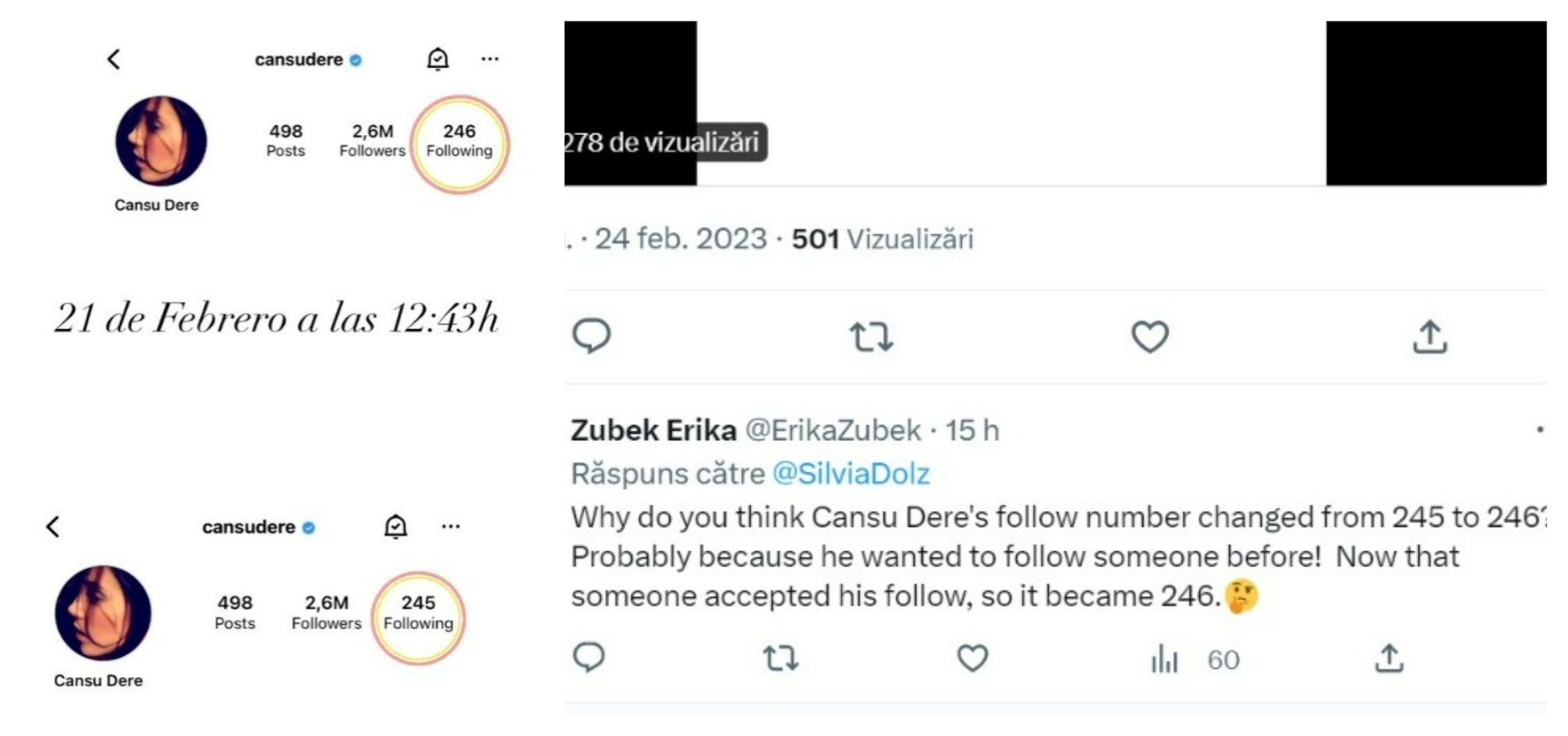Open 246 Following list
This screenshot has height=736, width=1568.
pos(459,141)
